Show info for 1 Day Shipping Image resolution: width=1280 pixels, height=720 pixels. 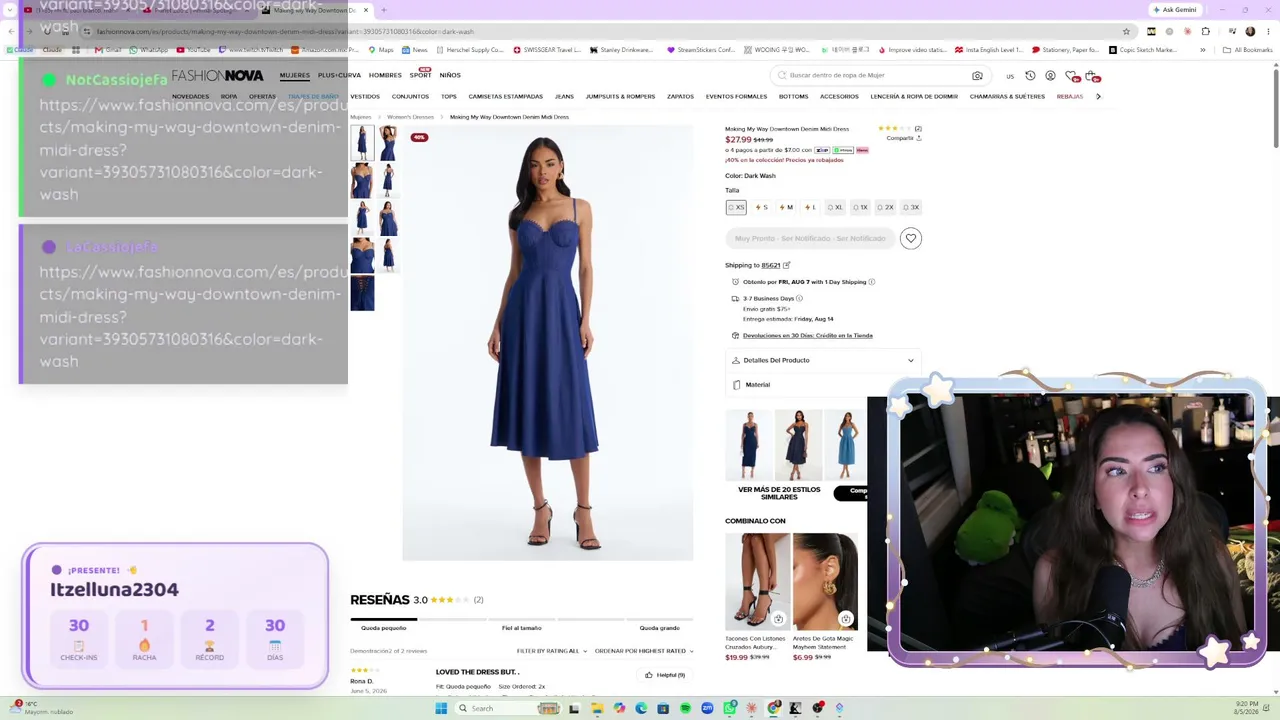pyautogui.click(x=871, y=282)
